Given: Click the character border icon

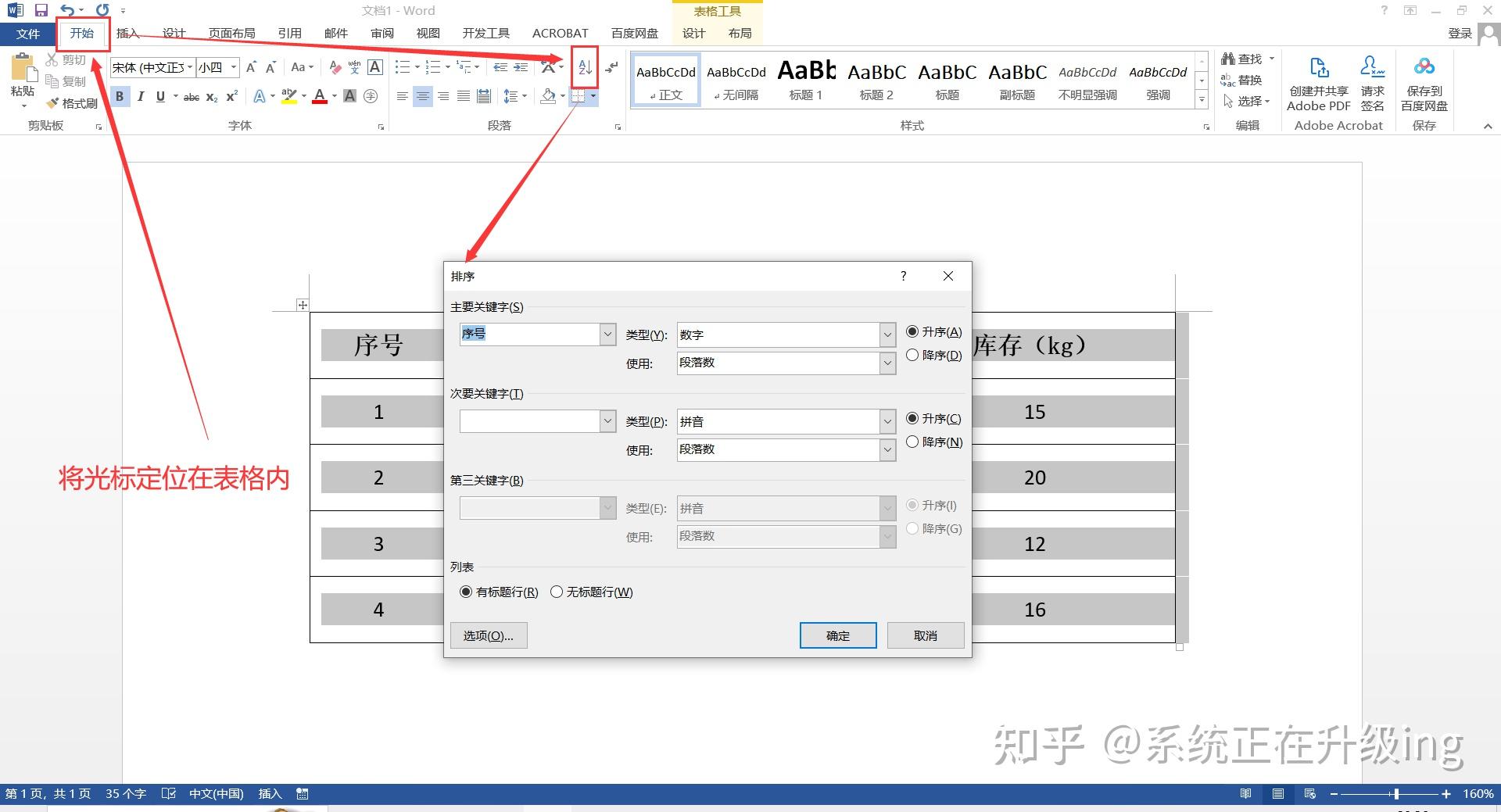Looking at the screenshot, I should coord(375,67).
